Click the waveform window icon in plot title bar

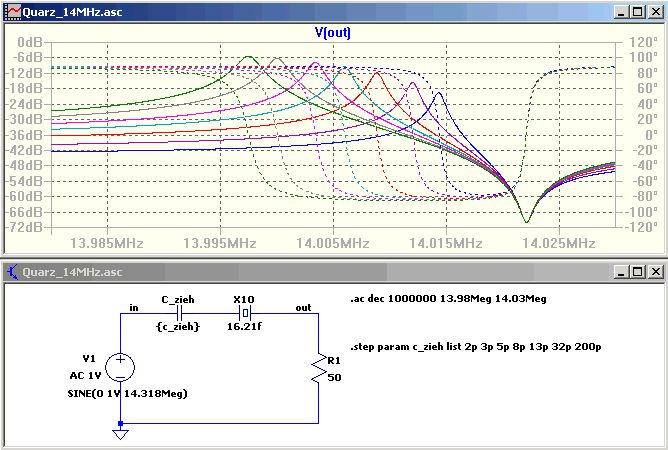[13, 12]
